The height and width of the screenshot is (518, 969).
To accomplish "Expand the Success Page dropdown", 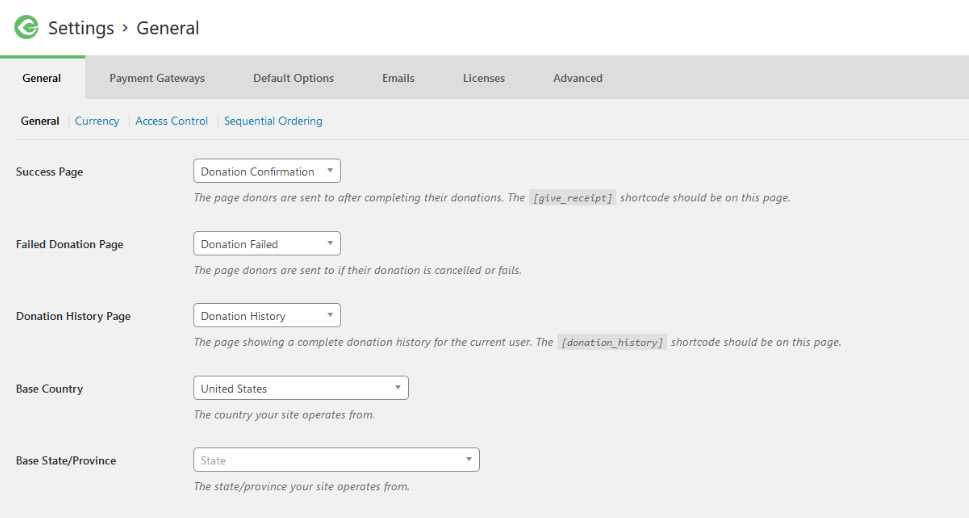I will (x=266, y=171).
